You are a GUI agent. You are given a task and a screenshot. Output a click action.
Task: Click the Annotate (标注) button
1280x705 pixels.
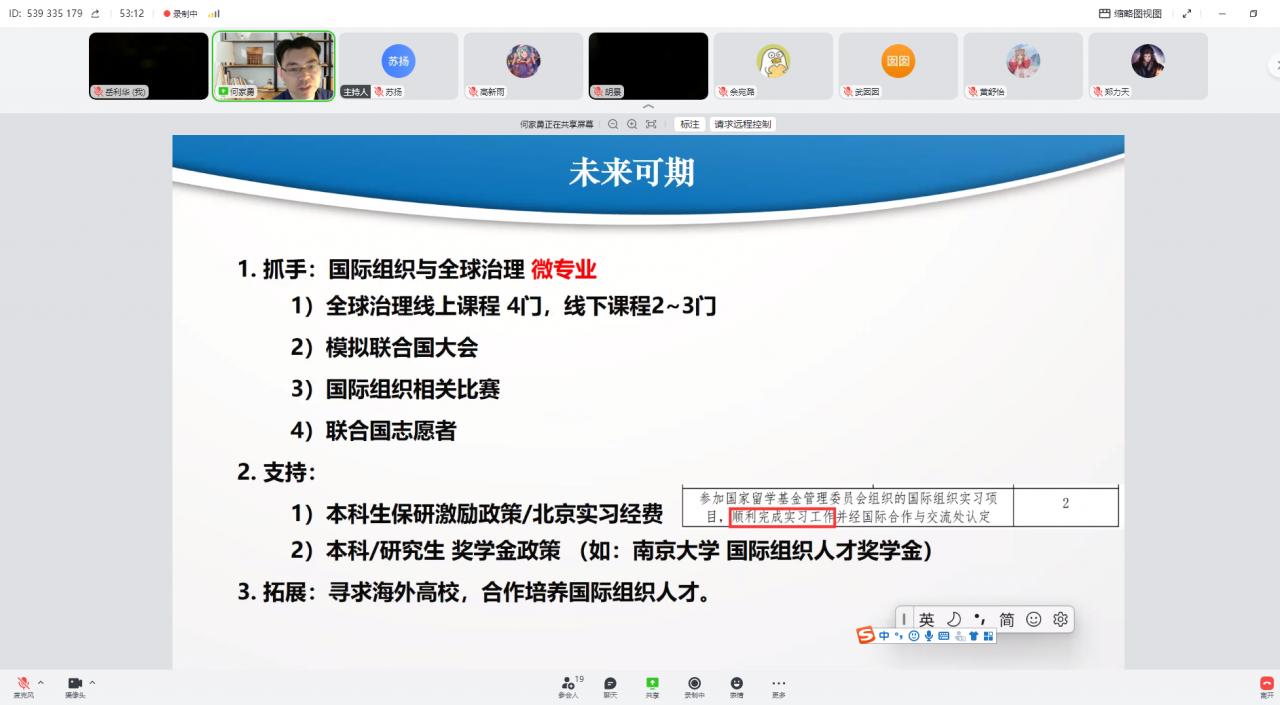coord(689,124)
